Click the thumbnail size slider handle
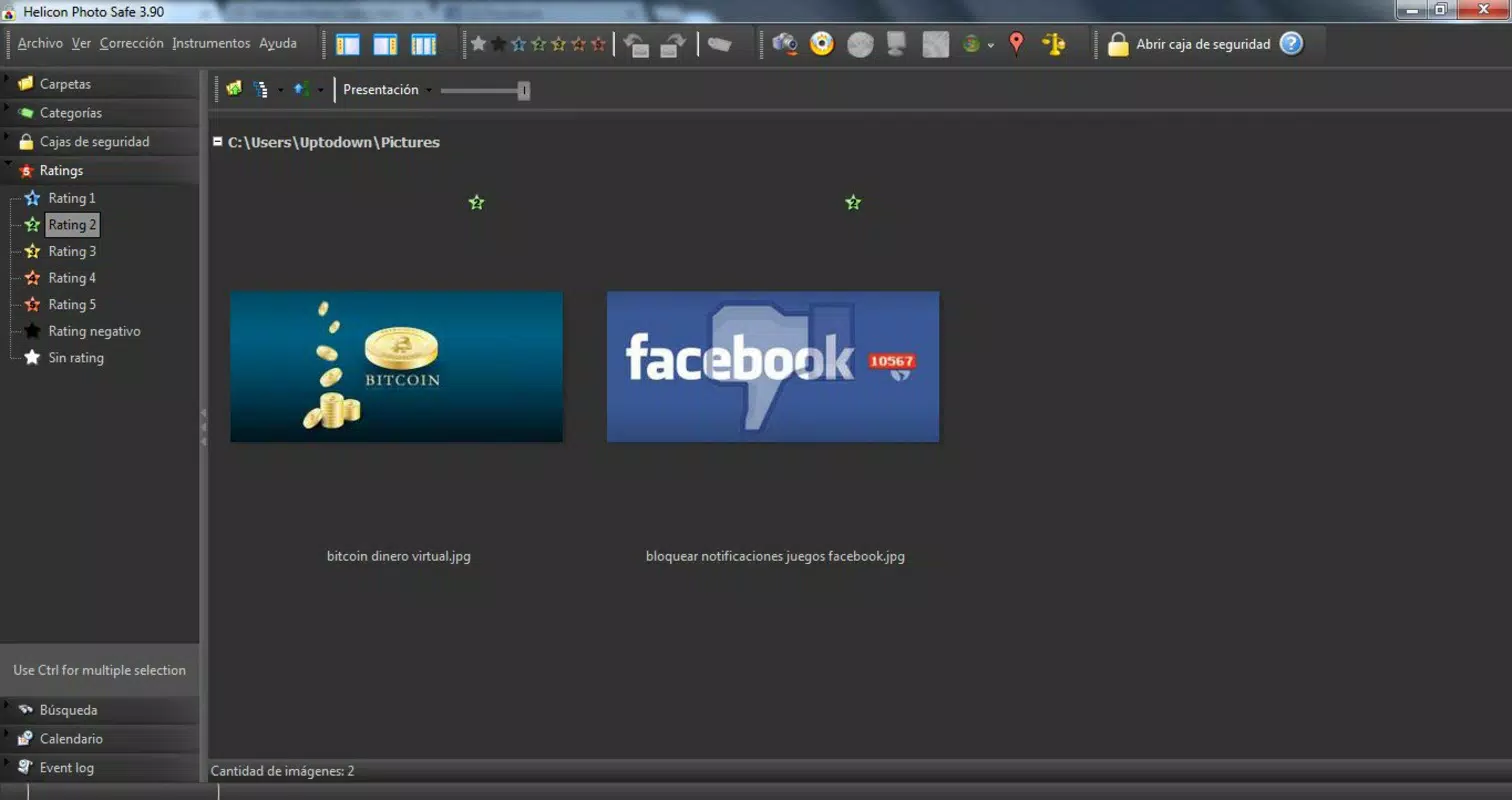 [x=524, y=91]
